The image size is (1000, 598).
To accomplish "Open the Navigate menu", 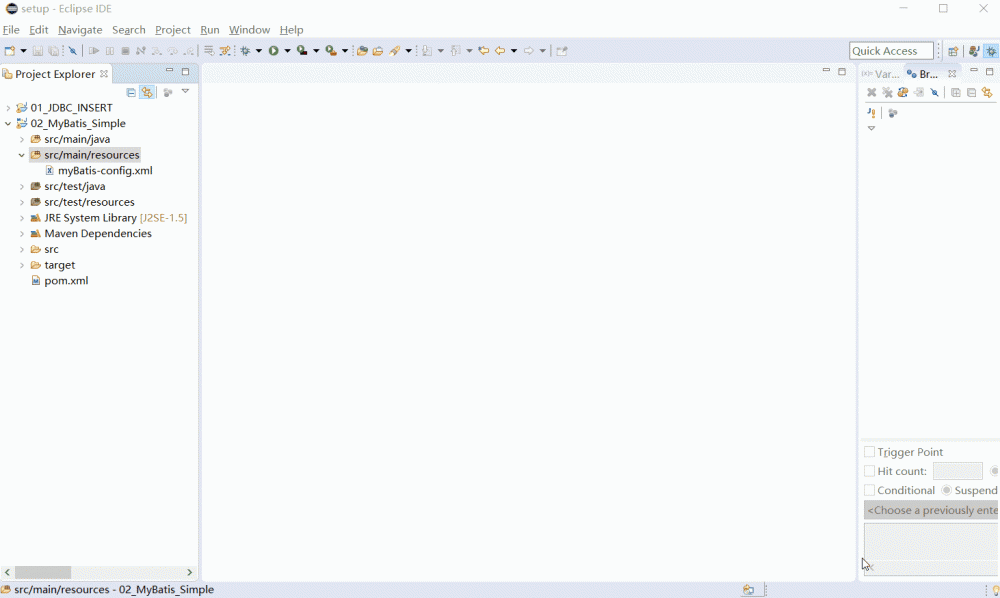I will click(x=80, y=30).
